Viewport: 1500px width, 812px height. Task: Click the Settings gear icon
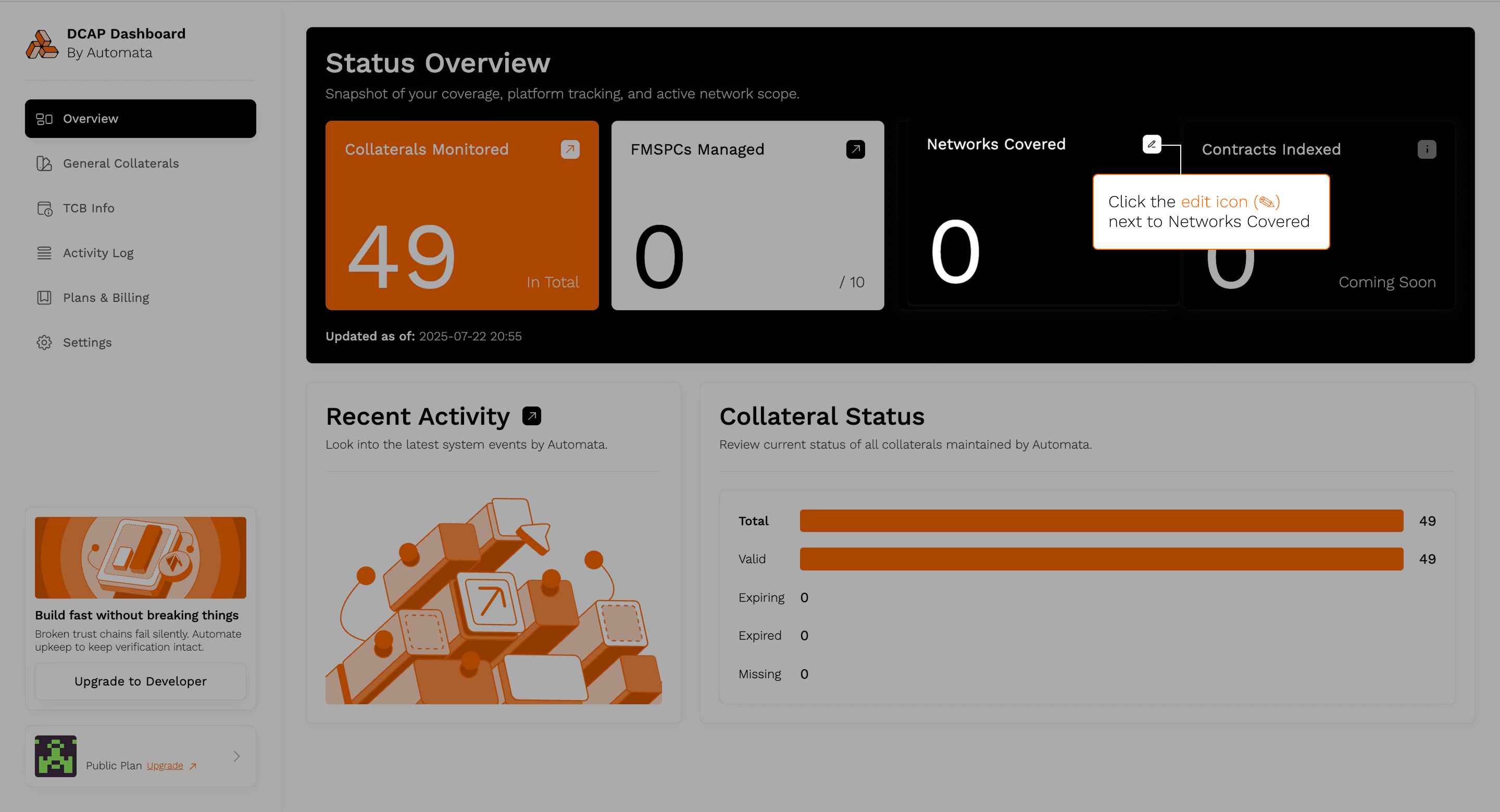(x=44, y=342)
